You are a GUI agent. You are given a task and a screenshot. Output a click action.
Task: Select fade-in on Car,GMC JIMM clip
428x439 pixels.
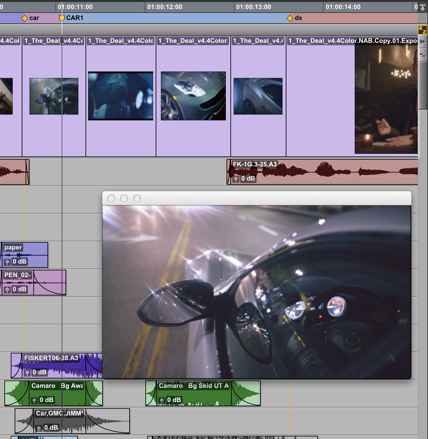24,421
